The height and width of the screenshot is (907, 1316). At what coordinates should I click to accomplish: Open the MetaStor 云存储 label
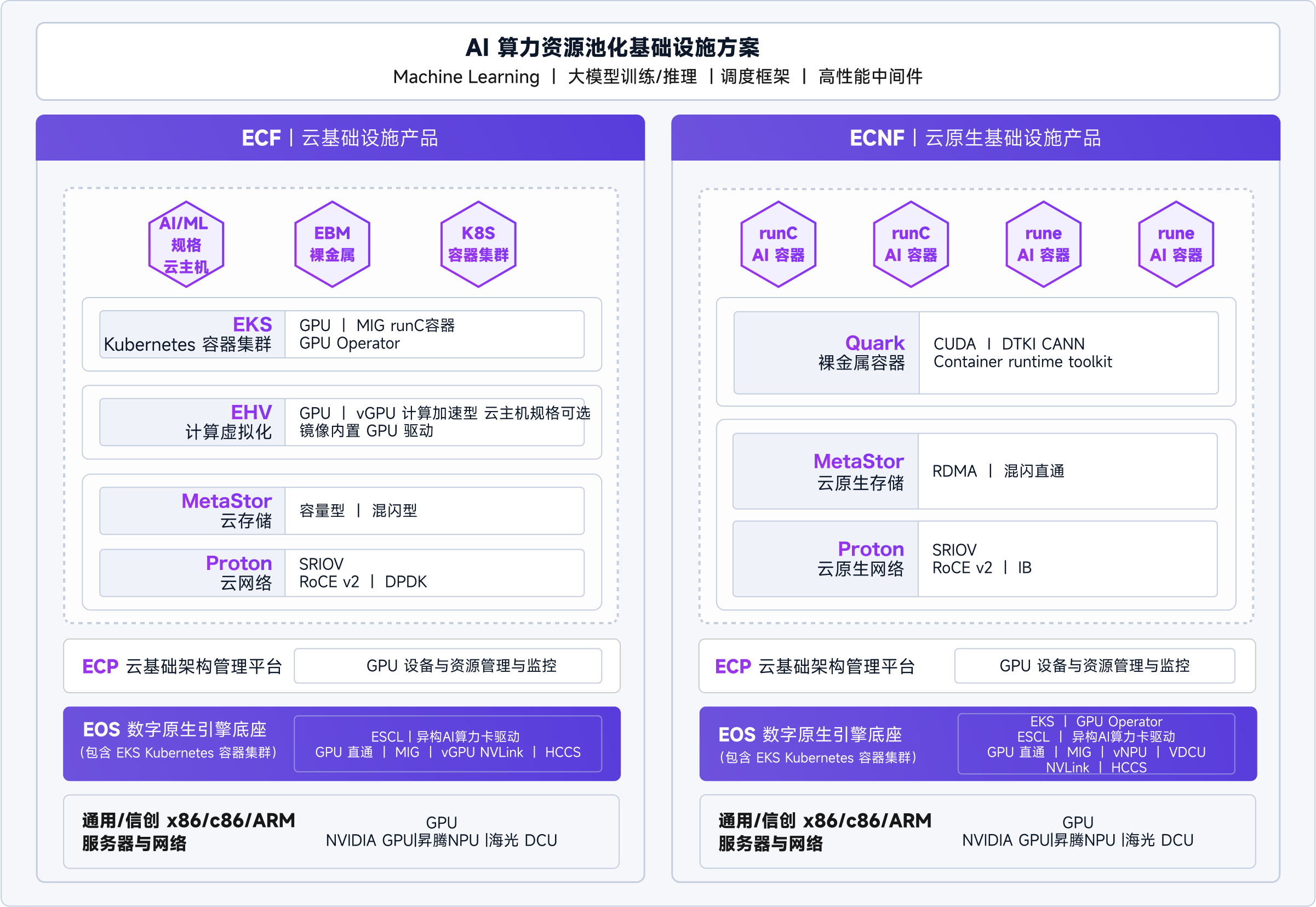[x=192, y=510]
